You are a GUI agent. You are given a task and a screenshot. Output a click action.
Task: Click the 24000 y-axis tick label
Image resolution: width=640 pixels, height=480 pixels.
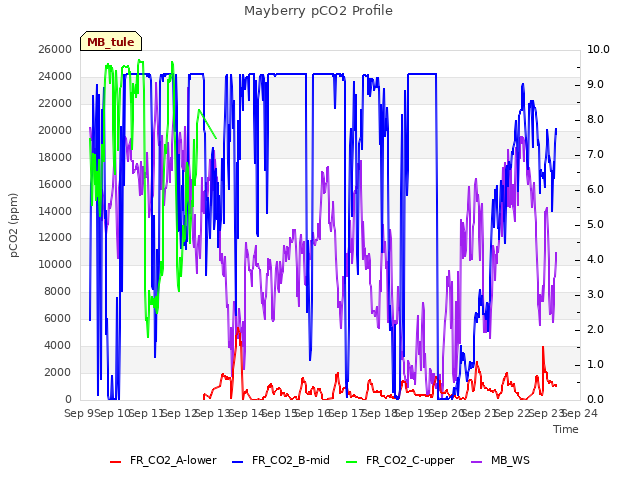pyautogui.click(x=55, y=76)
